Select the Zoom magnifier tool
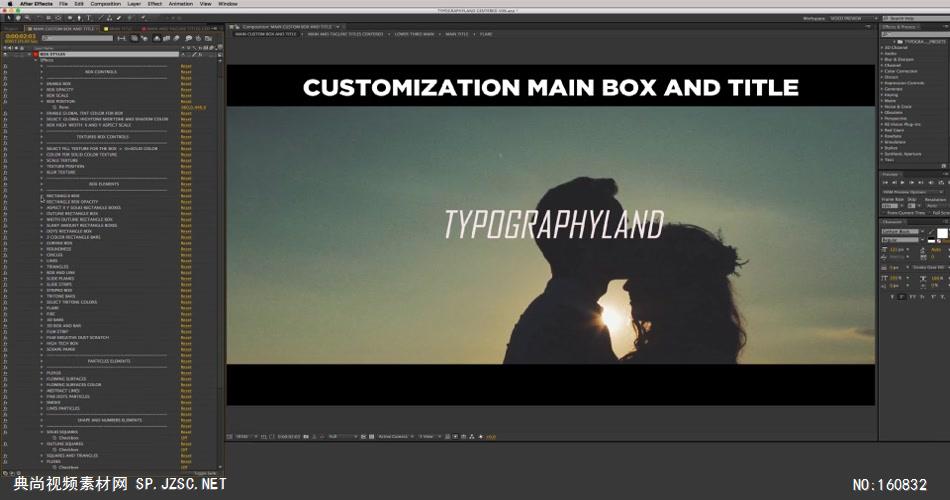This screenshot has width=950, height=500. 27,17
